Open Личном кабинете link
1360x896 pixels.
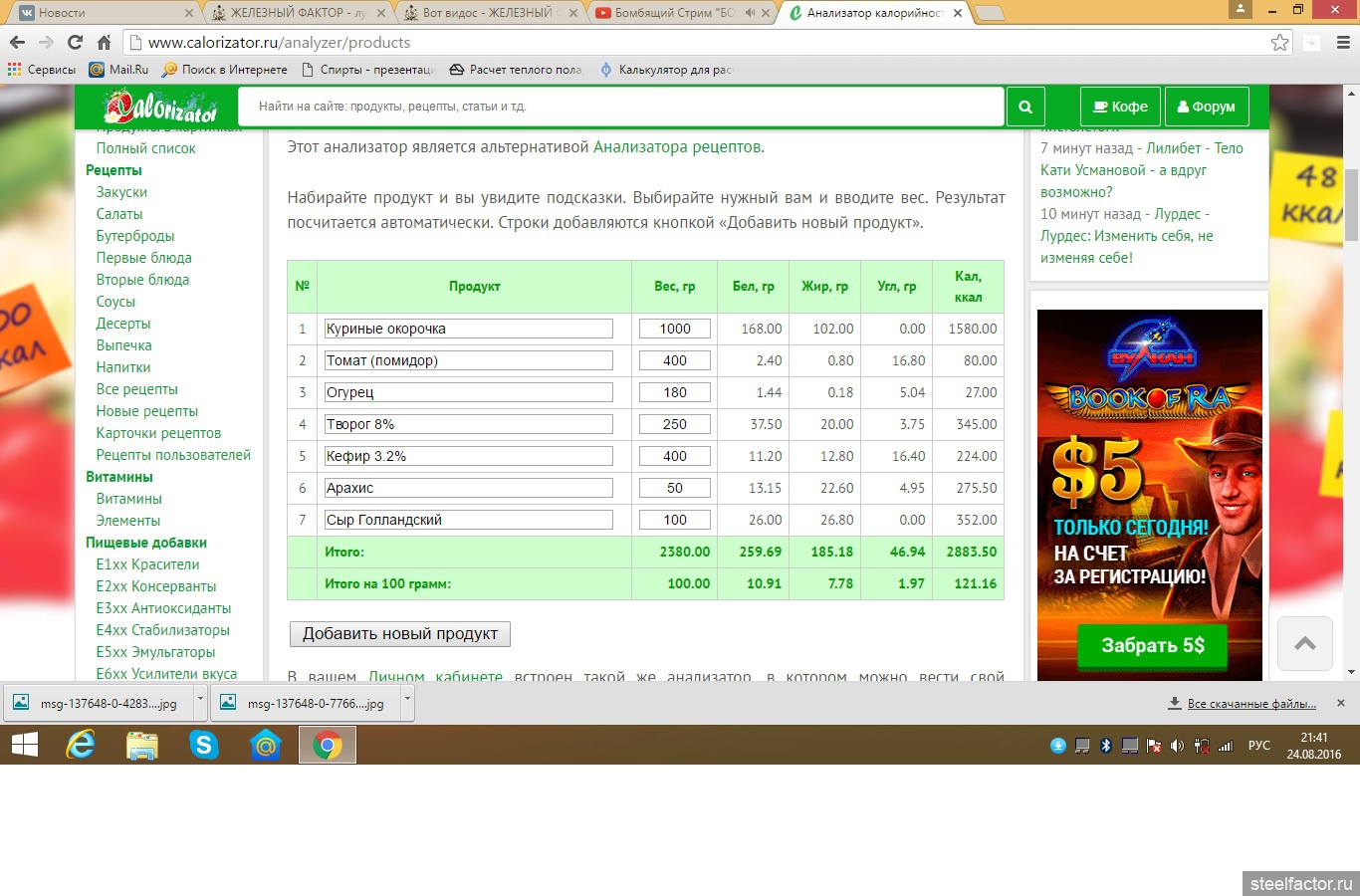pyautogui.click(x=436, y=676)
